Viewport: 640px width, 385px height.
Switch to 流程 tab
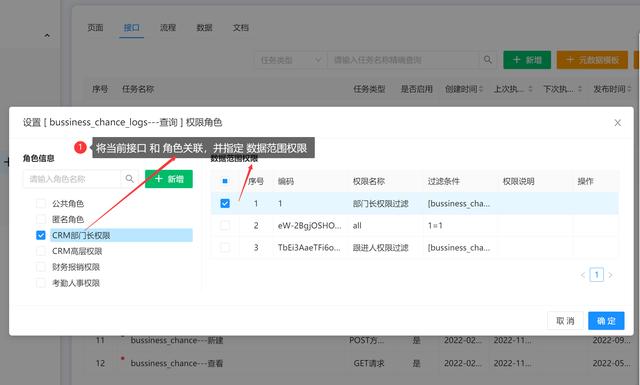click(x=168, y=27)
